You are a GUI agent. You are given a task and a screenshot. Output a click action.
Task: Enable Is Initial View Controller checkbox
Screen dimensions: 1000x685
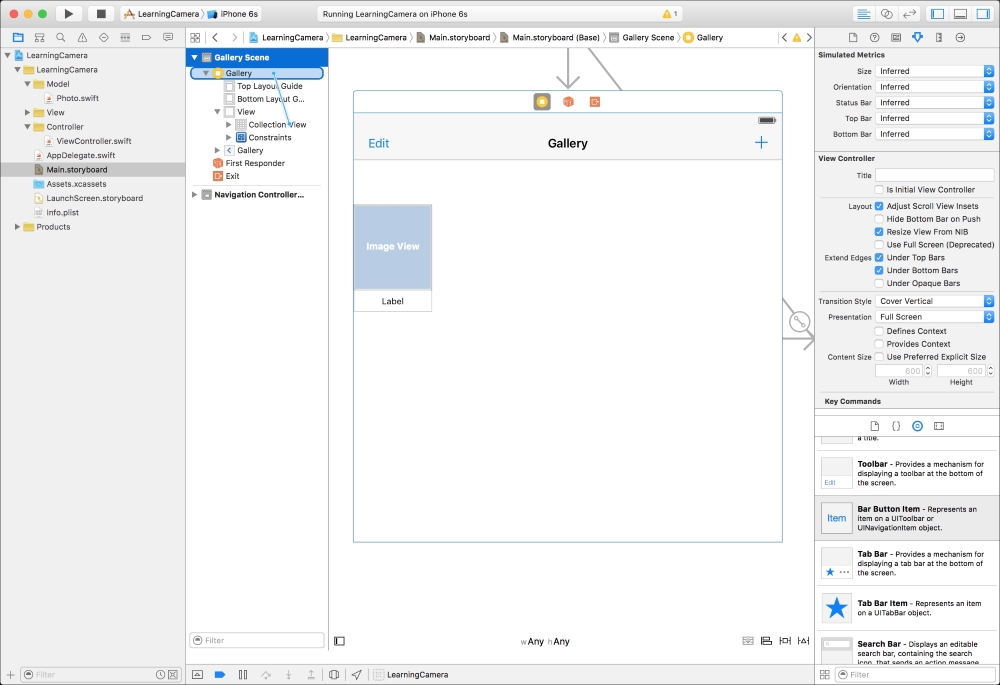[879, 189]
